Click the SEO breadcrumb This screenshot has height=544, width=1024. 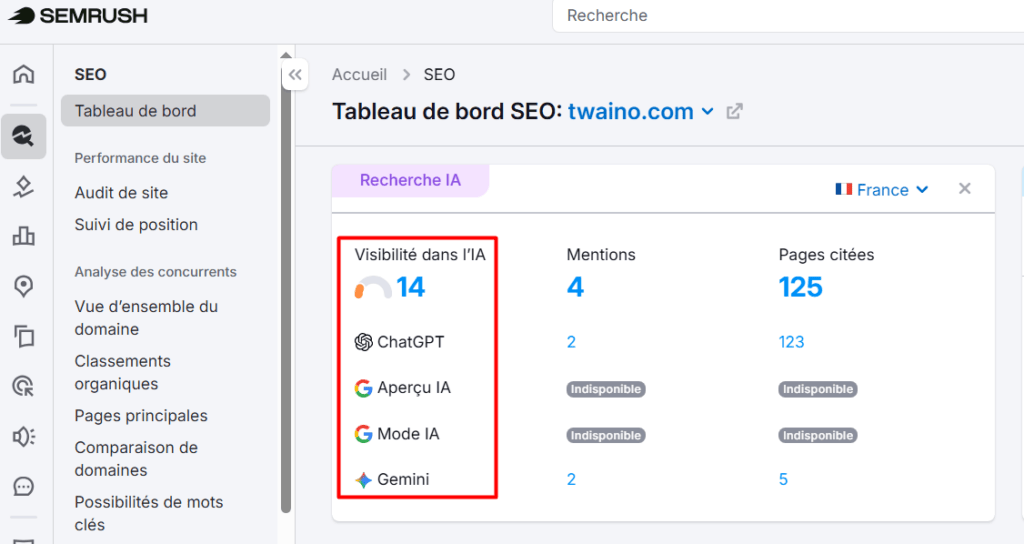[439, 74]
